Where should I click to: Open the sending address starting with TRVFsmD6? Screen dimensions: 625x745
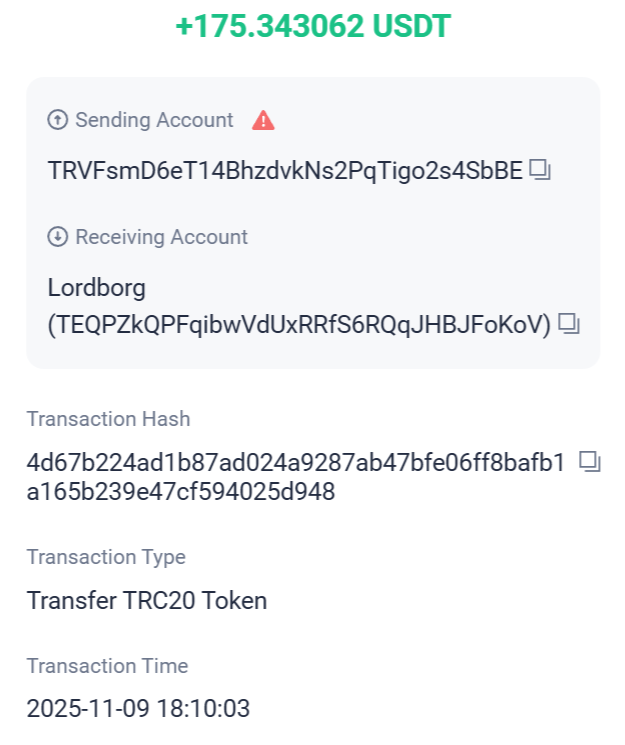(x=285, y=171)
